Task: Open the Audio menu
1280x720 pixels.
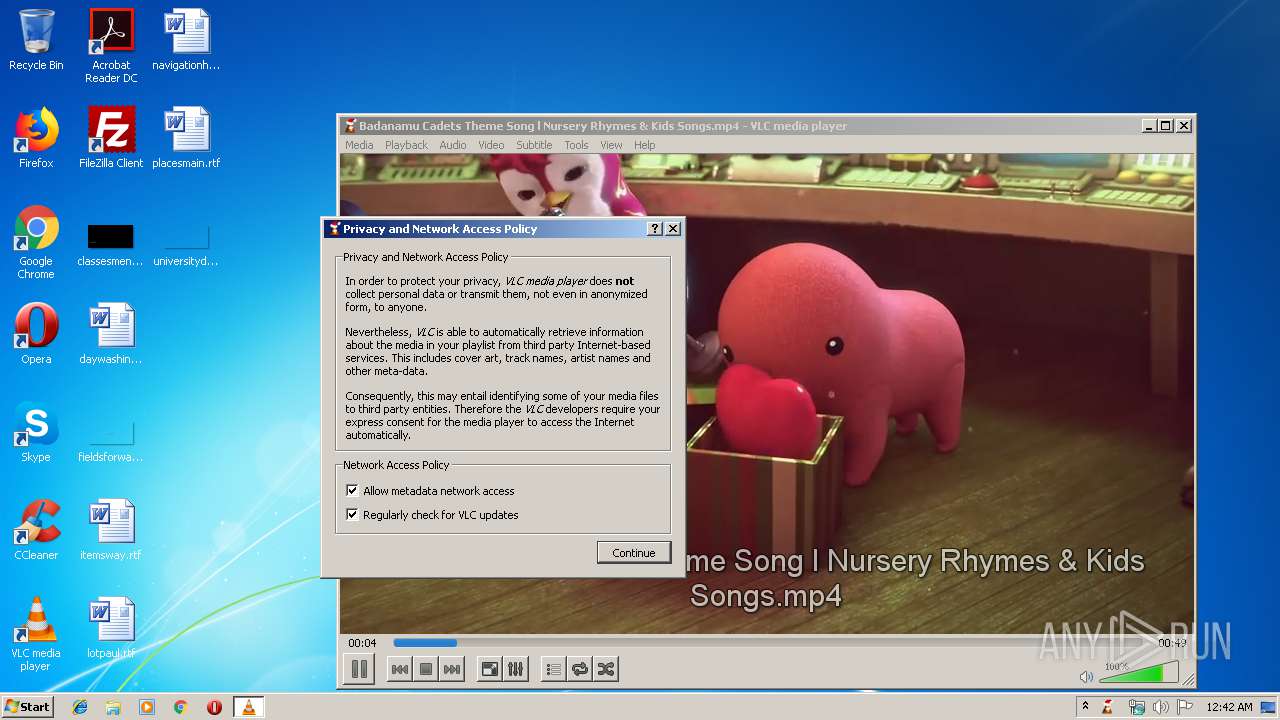Action: 453,145
